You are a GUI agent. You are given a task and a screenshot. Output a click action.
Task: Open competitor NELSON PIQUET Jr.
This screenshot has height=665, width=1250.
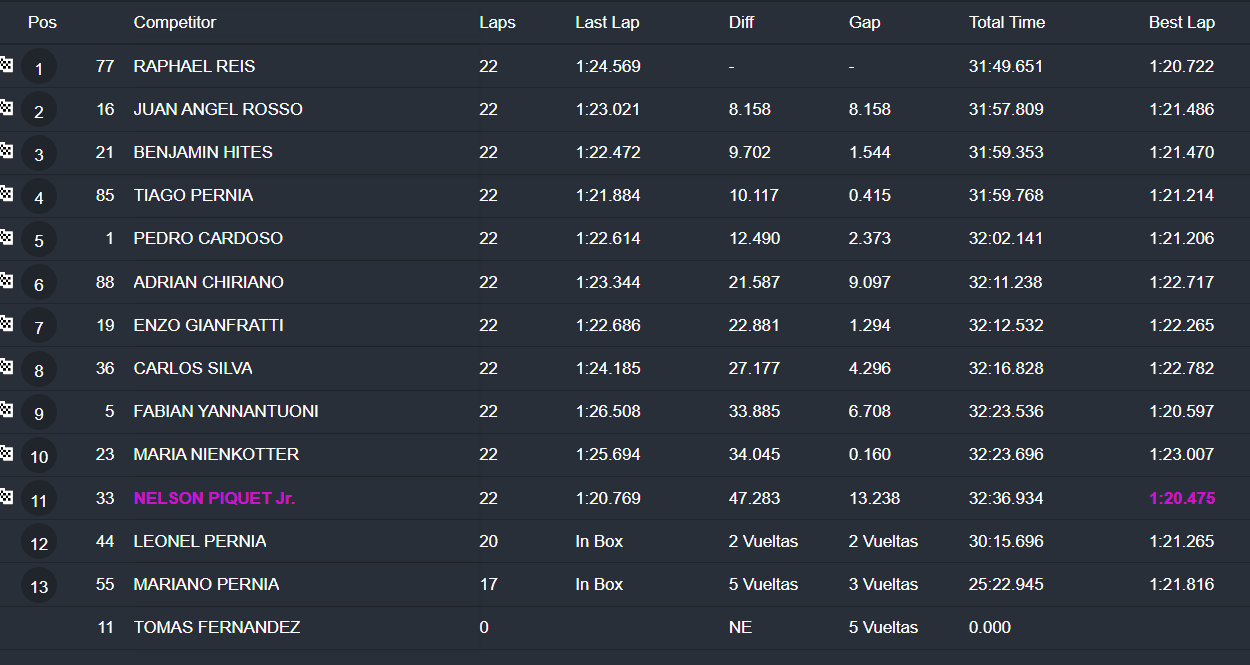tap(214, 498)
